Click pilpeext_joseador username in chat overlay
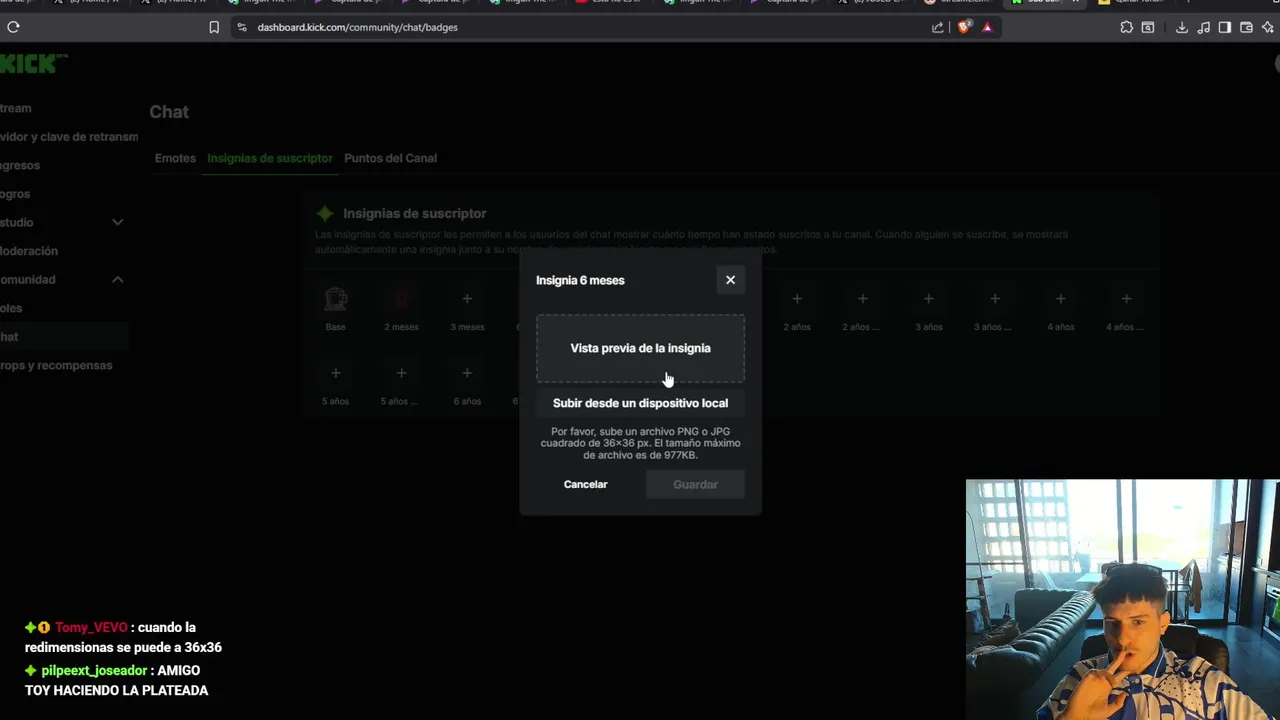The width and height of the screenshot is (1280, 720). (x=94, y=671)
